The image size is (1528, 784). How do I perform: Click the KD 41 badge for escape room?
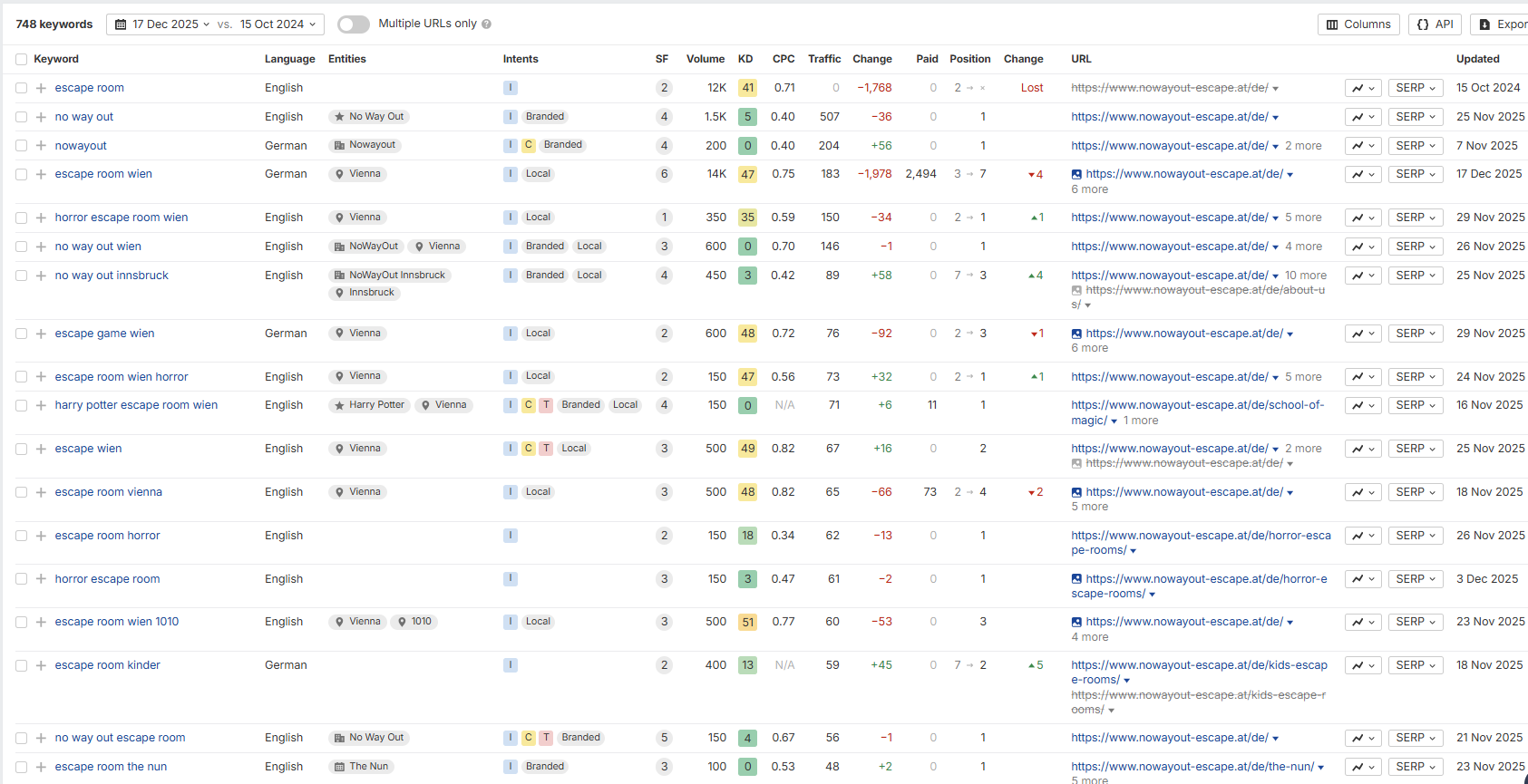tap(747, 88)
